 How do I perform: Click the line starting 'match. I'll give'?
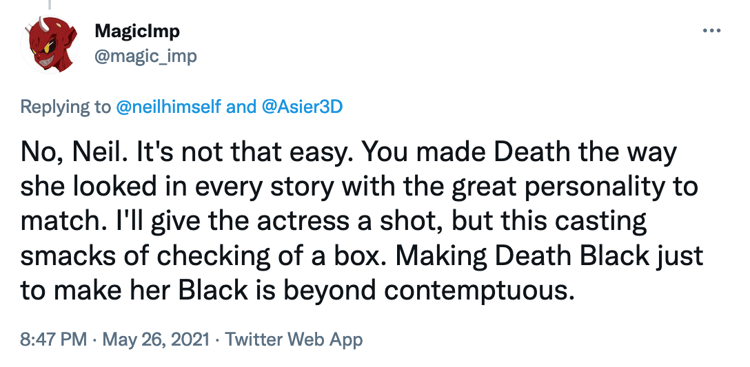(333, 222)
